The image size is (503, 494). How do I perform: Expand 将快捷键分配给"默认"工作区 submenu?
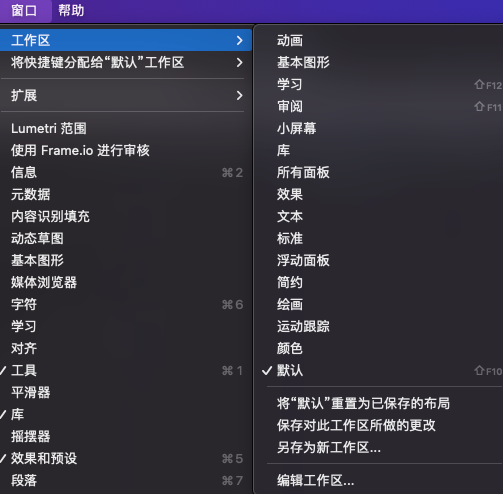(126, 62)
